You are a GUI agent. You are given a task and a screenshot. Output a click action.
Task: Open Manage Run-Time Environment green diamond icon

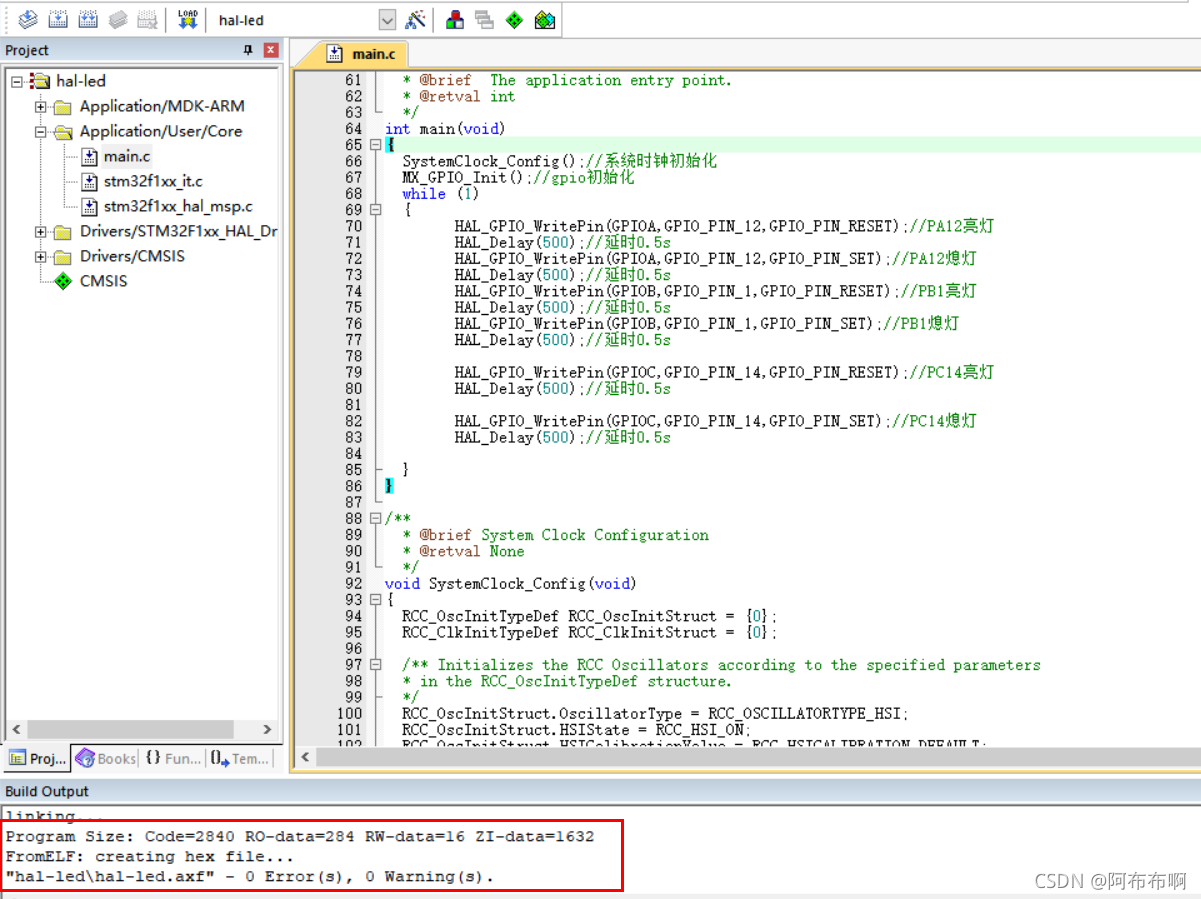(x=514, y=19)
